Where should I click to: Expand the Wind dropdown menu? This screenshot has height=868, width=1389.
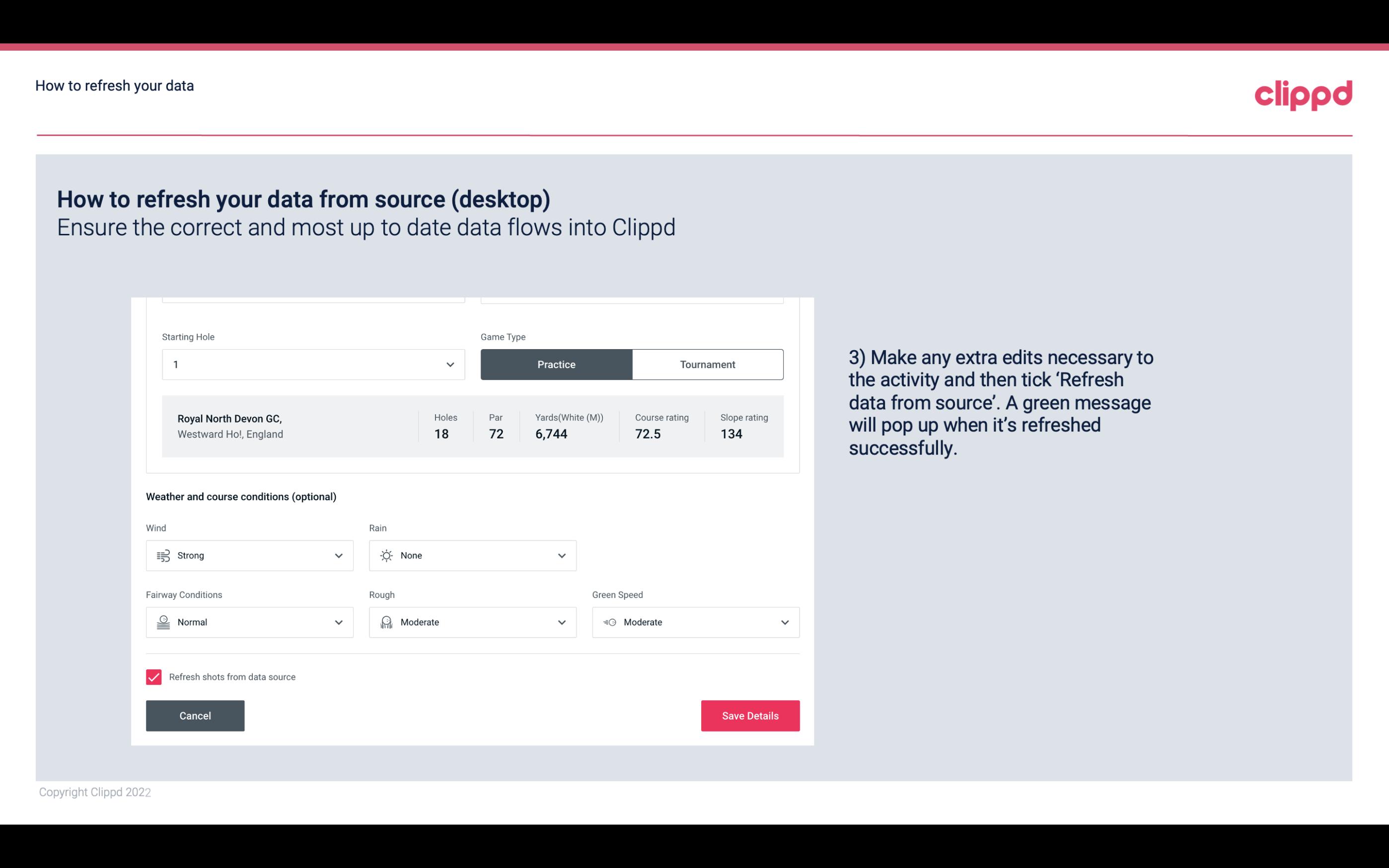pyautogui.click(x=338, y=556)
